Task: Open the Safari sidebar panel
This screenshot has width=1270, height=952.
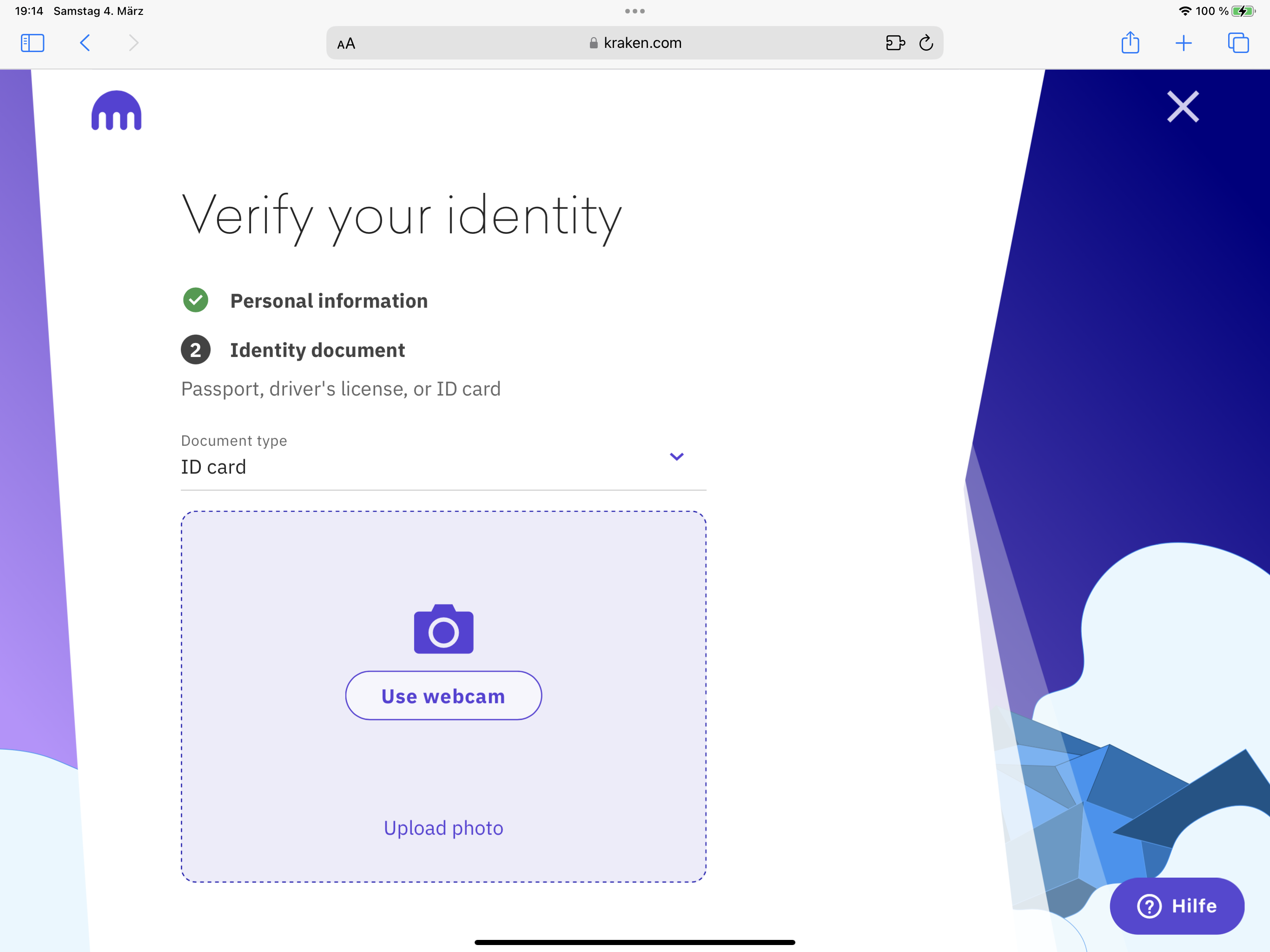Action: pos(32,43)
